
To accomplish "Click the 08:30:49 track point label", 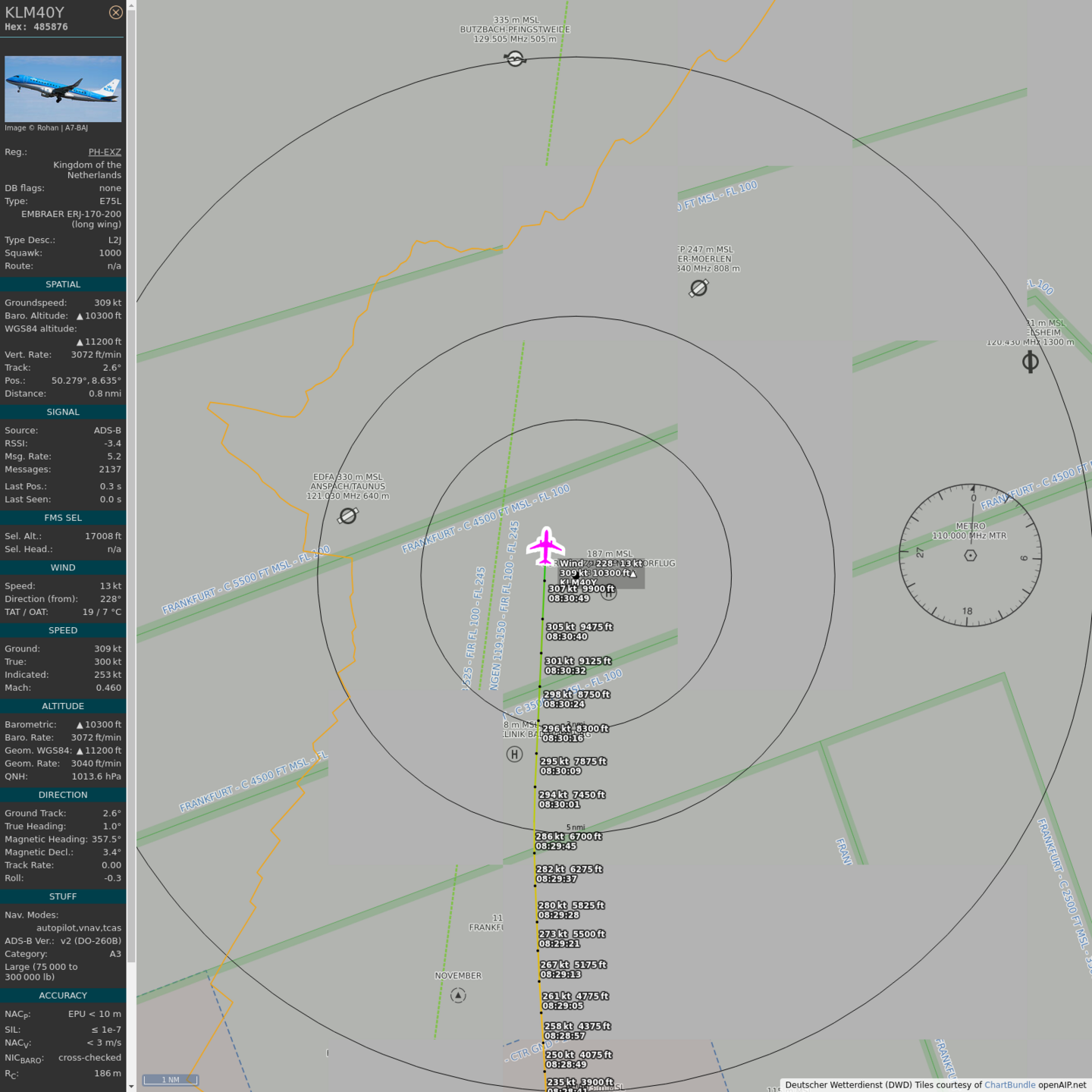I will coord(569,598).
